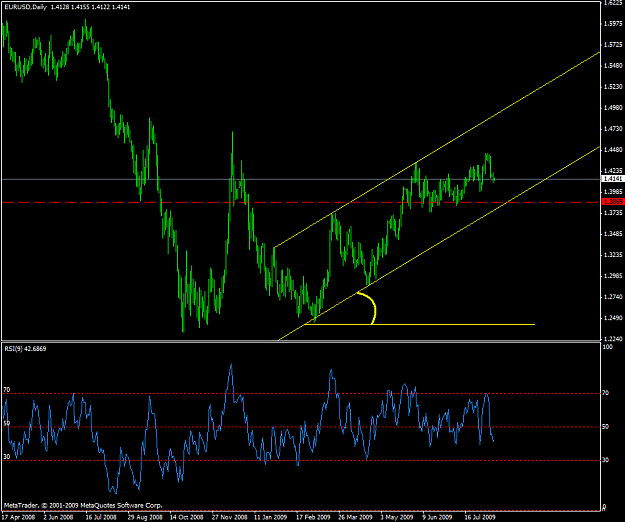Click the 1.3485 price axis label
The width and height of the screenshot is (625, 522).
pyautogui.click(x=613, y=234)
